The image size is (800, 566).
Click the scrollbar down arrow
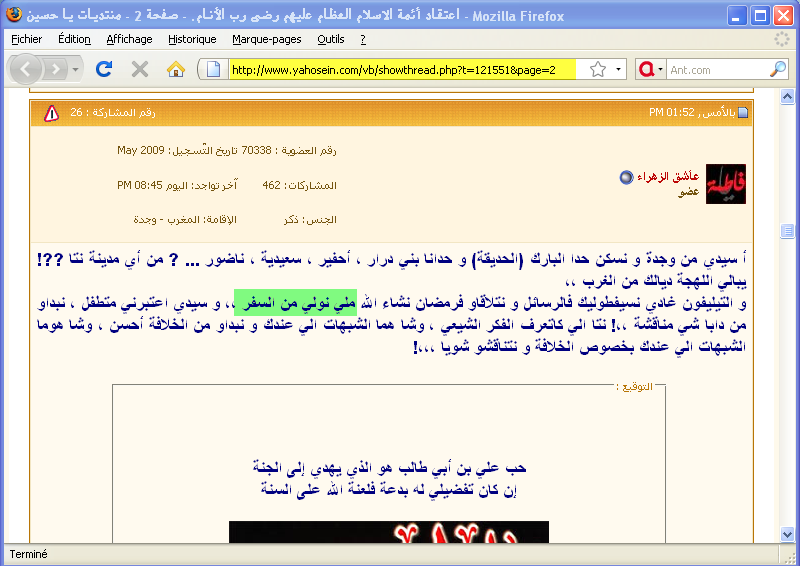[x=787, y=534]
